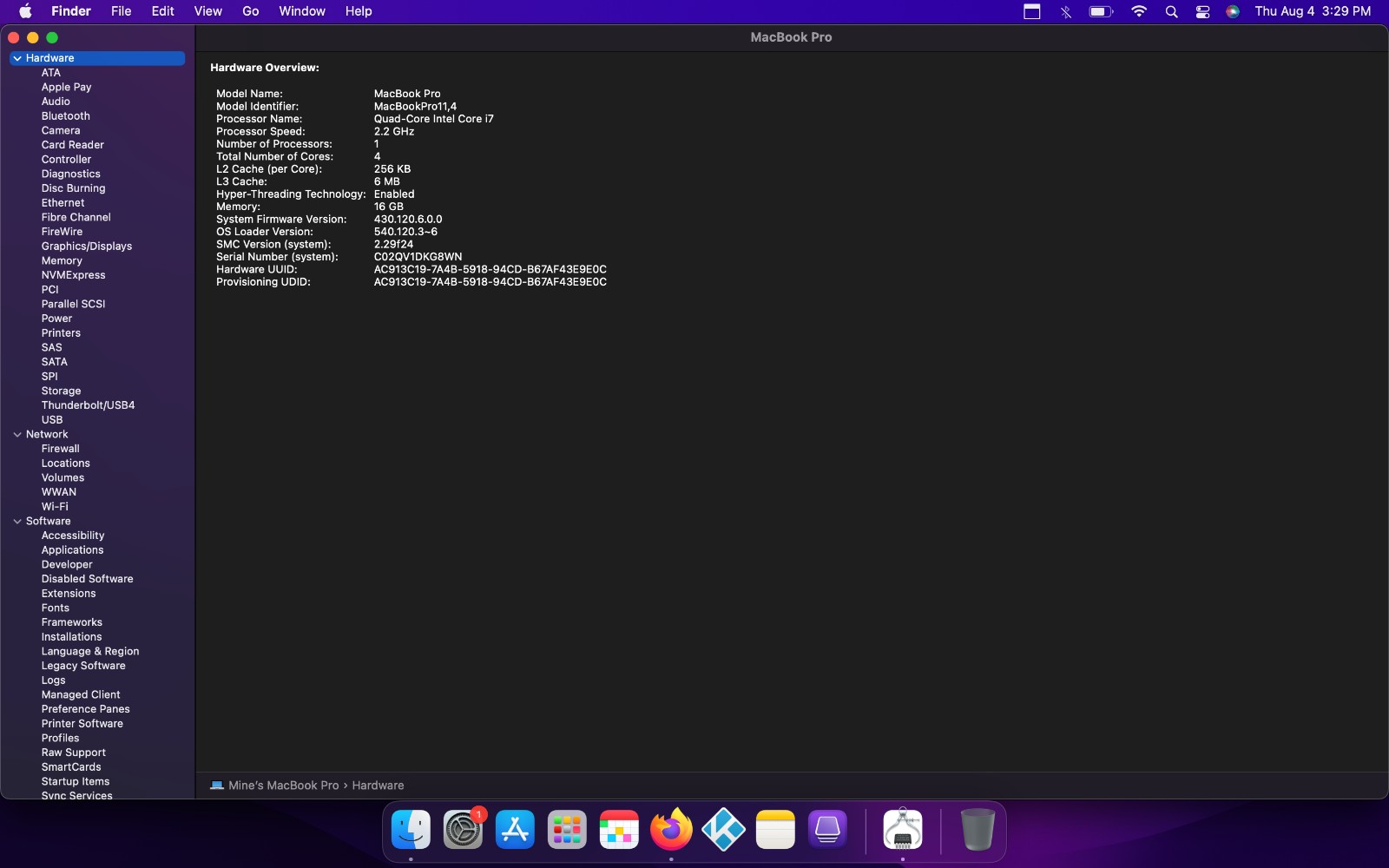Open the Trash in the Dock
Screen dimensions: 1389x868
pyautogui.click(x=978, y=830)
